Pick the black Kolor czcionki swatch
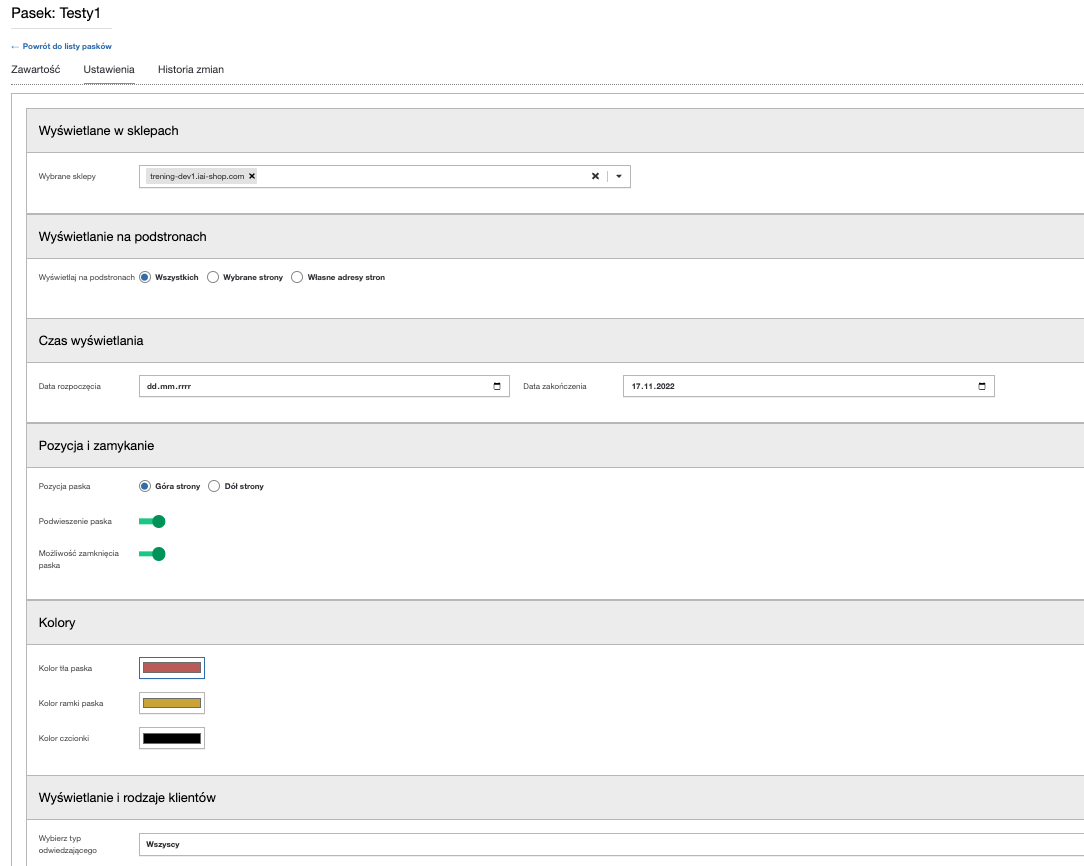The width and height of the screenshot is (1084, 866). (172, 738)
